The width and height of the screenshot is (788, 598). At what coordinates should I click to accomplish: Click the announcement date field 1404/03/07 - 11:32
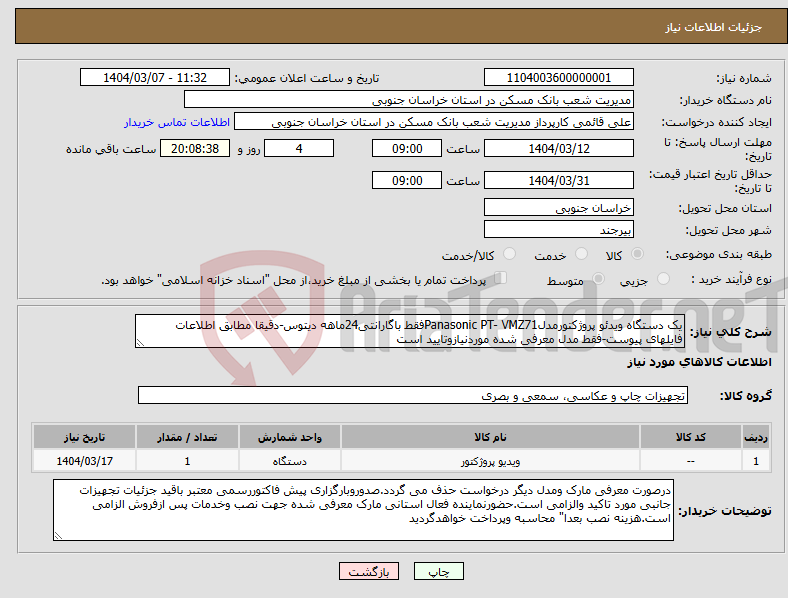[x=155, y=77]
